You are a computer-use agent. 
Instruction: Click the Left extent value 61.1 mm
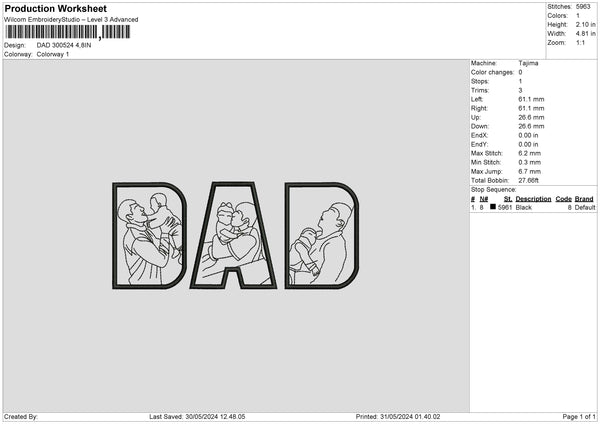(531, 99)
